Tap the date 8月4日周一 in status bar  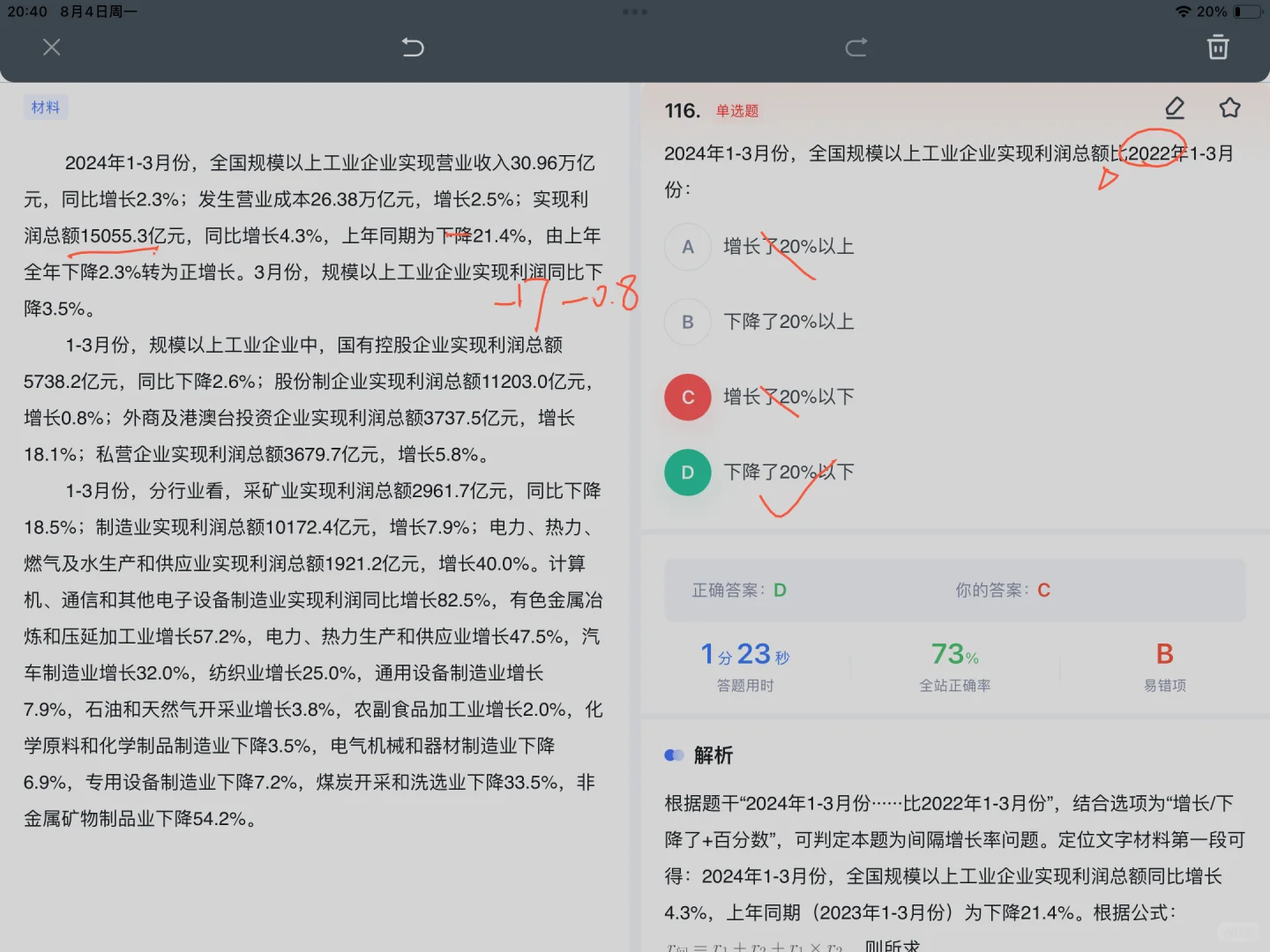[99, 11]
